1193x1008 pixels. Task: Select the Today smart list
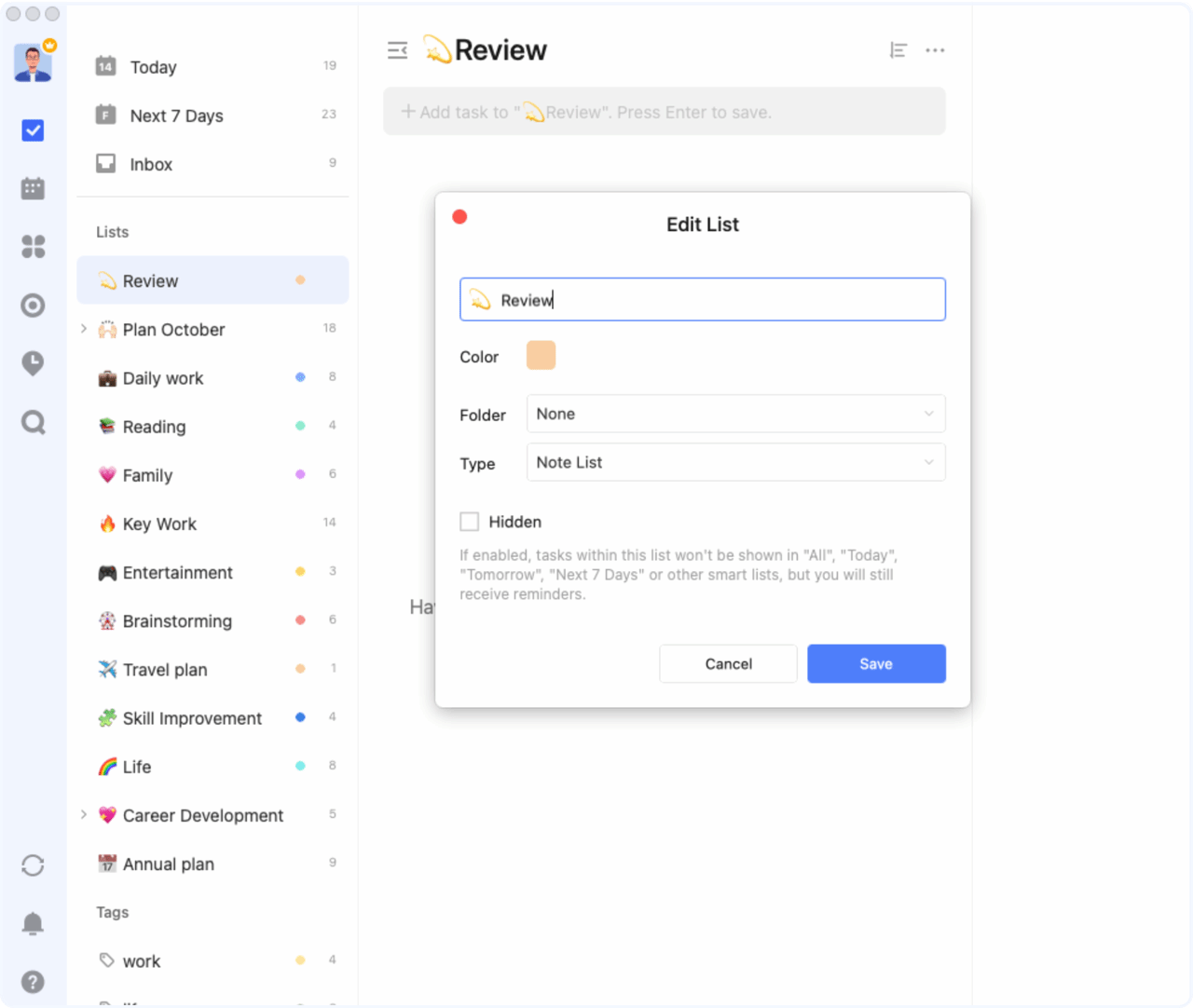coord(154,67)
